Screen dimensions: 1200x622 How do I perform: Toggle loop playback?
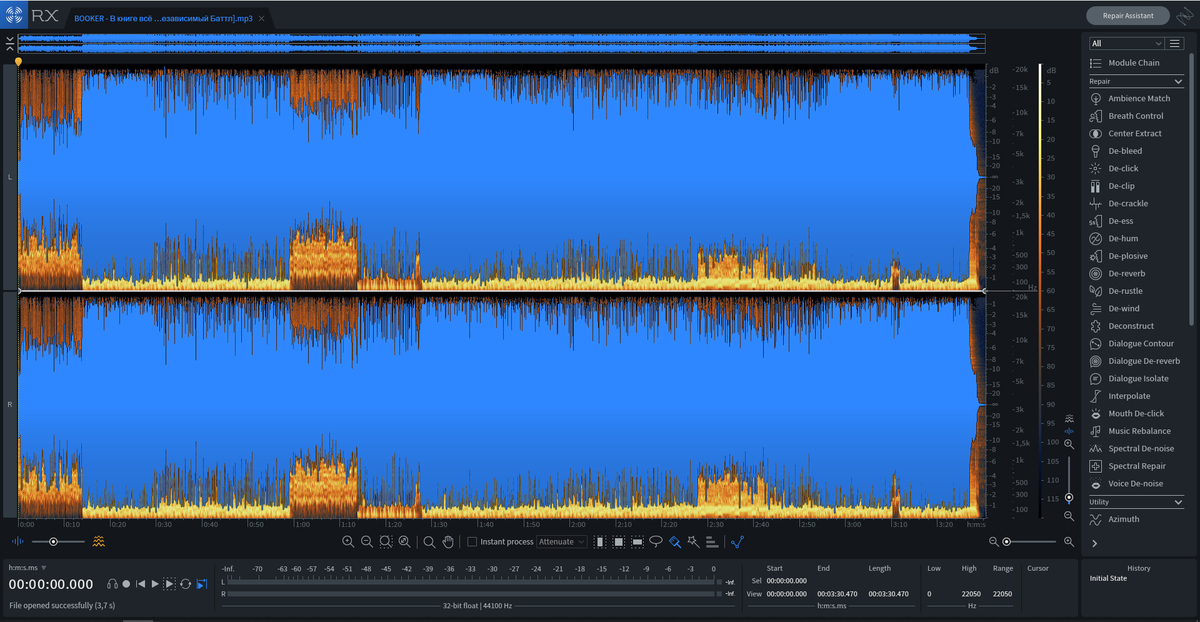pos(186,584)
